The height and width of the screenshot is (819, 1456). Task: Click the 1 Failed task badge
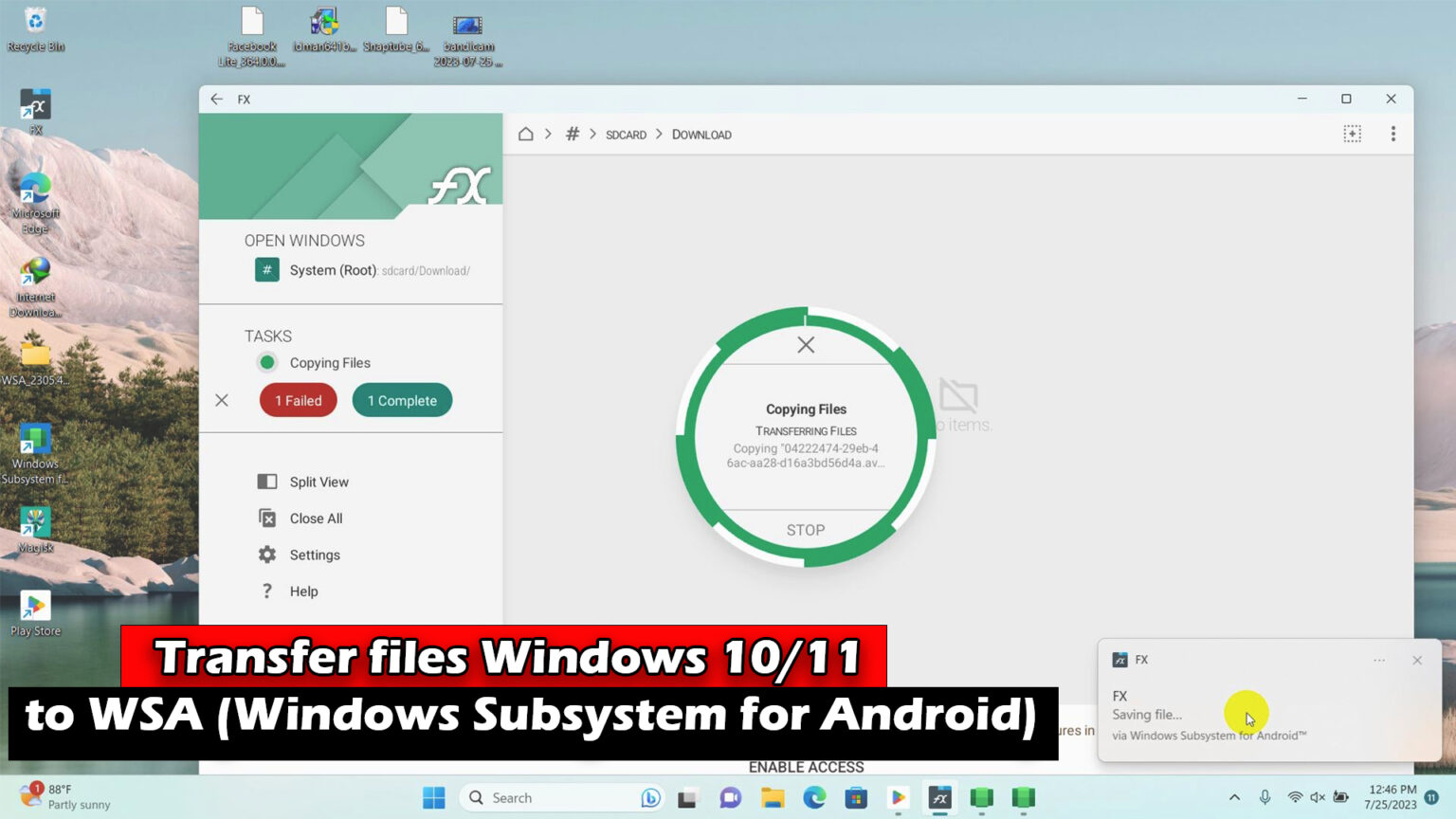tap(298, 400)
